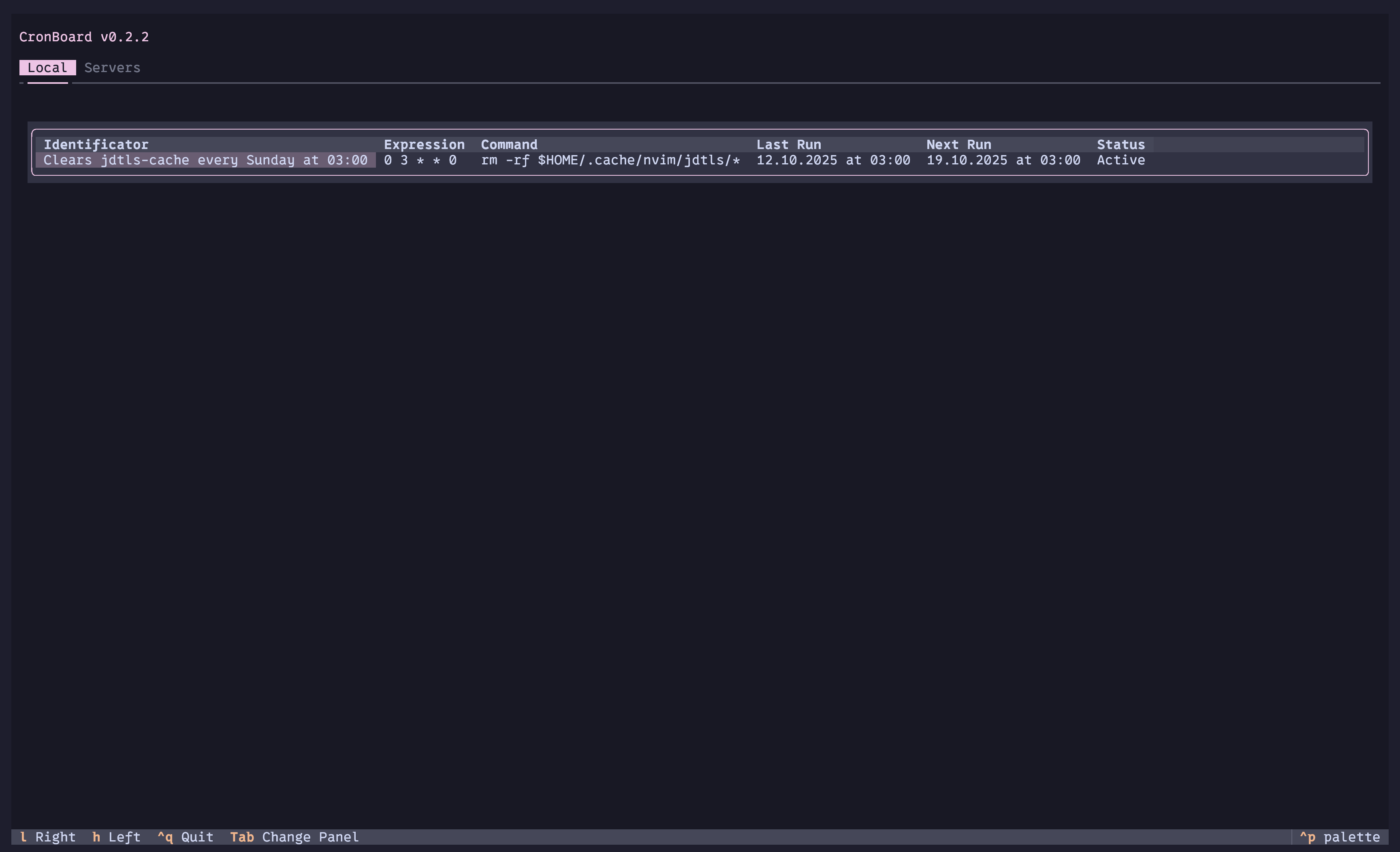This screenshot has height=852, width=1400.
Task: Click the Expression column header
Action: tap(424, 144)
